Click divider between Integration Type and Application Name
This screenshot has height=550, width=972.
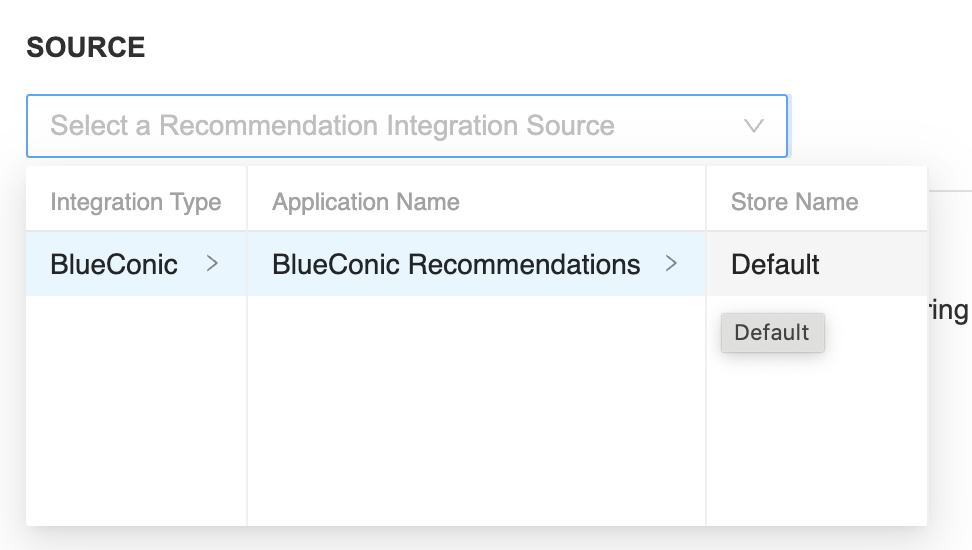pos(247,400)
